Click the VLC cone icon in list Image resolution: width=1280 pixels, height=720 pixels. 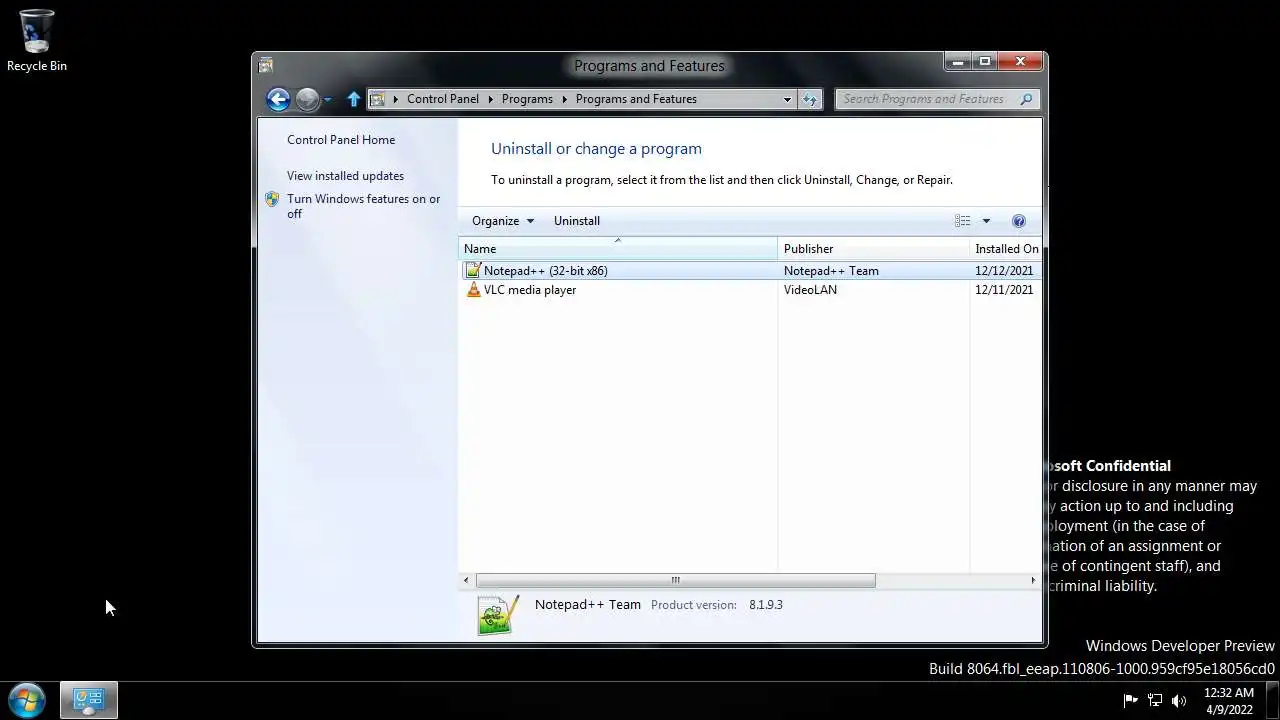pyautogui.click(x=473, y=290)
